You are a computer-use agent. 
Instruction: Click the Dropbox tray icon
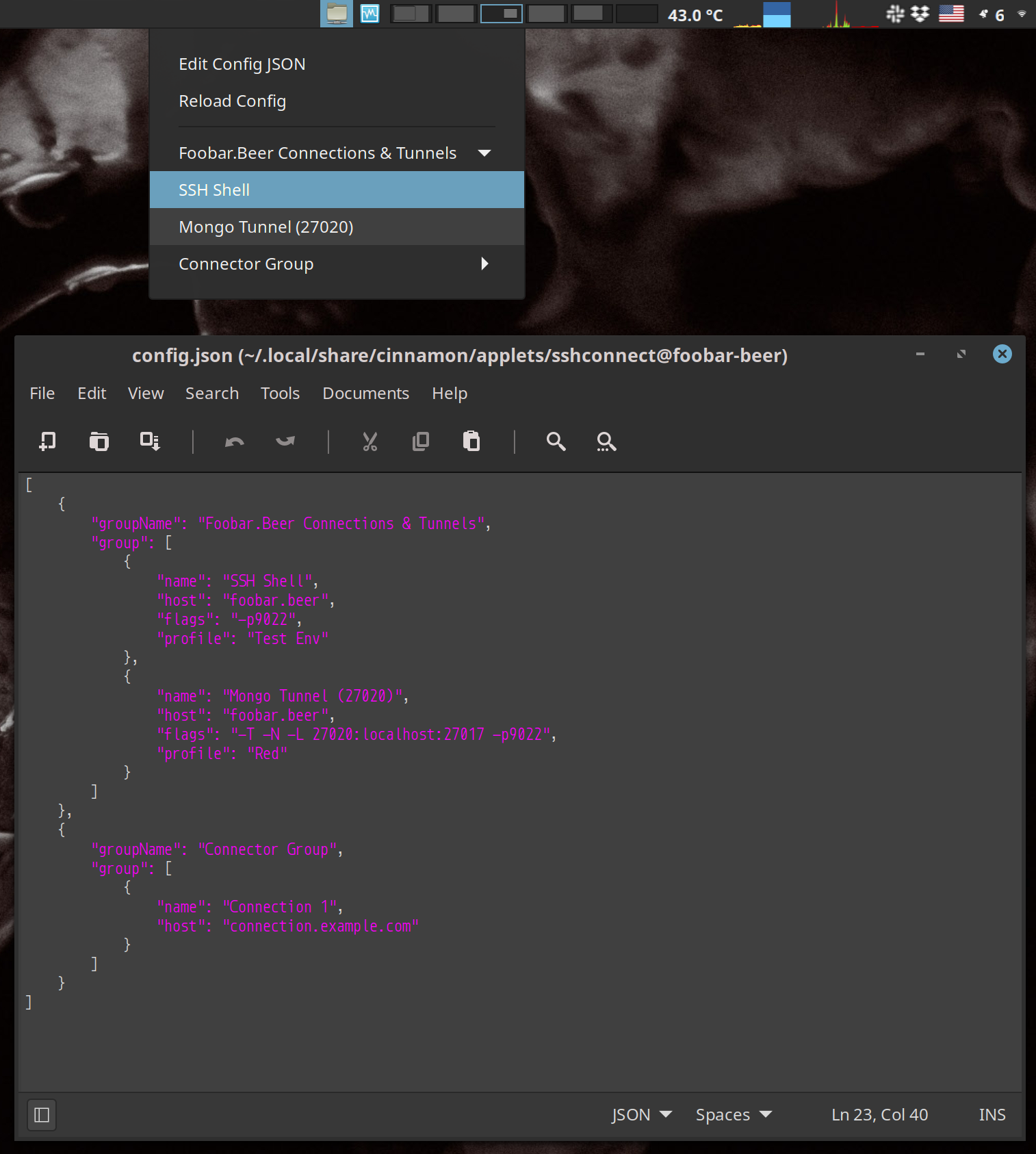920,14
